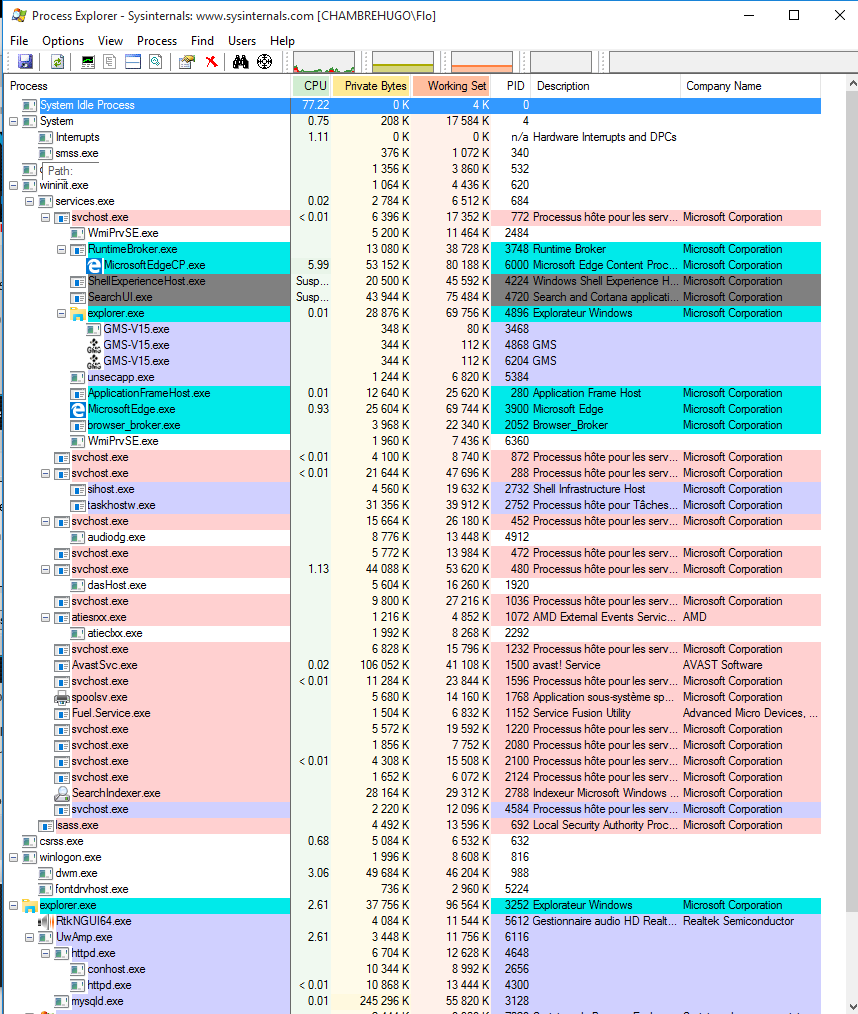Click the MicrosoftEdgeCP.exe Edge icon

[x=94, y=265]
